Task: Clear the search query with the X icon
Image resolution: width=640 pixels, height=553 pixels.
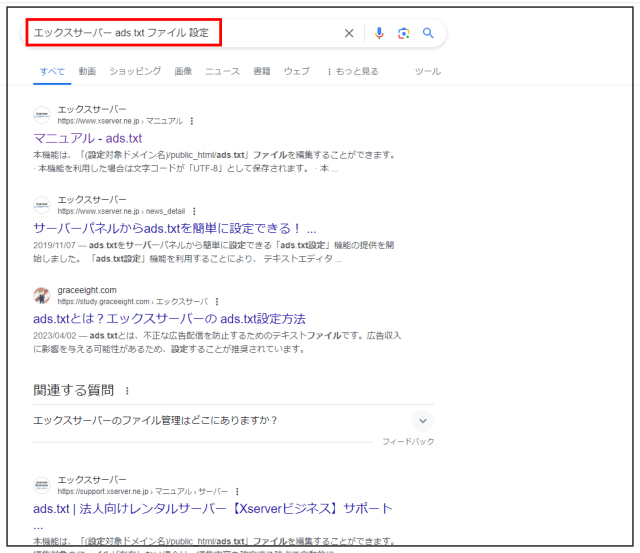Action: [x=349, y=33]
